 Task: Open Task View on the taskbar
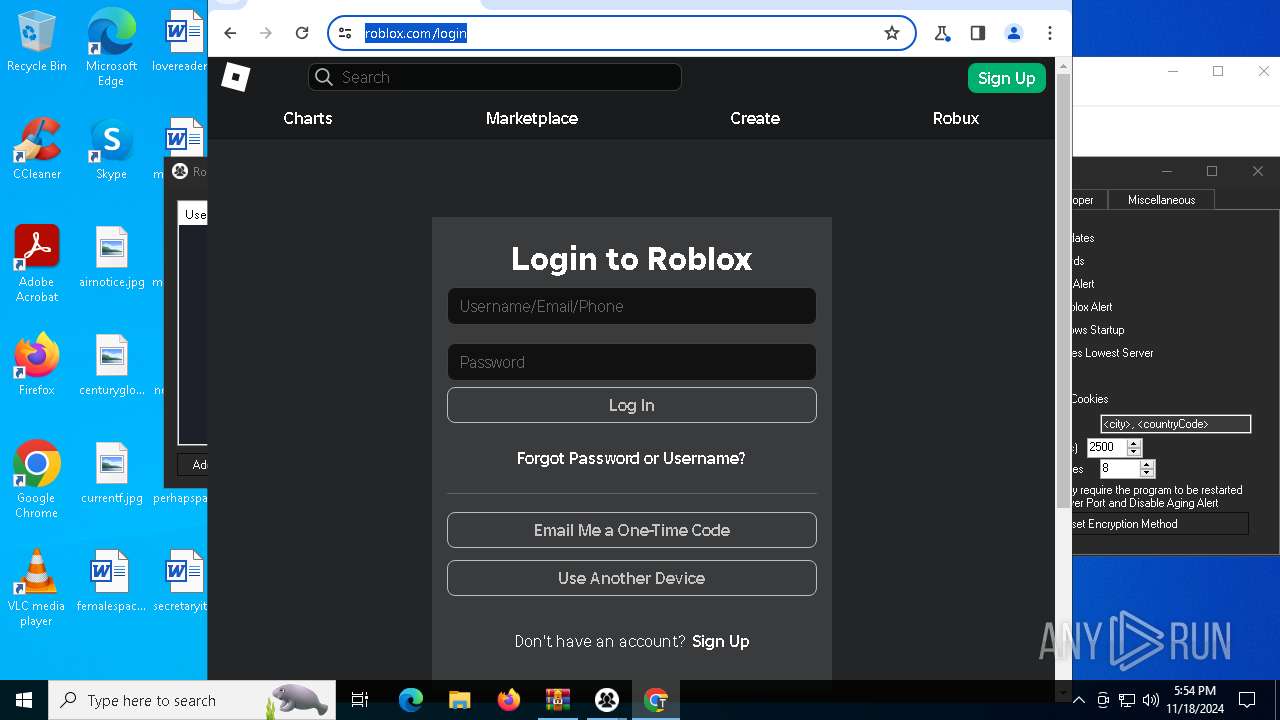click(x=361, y=700)
